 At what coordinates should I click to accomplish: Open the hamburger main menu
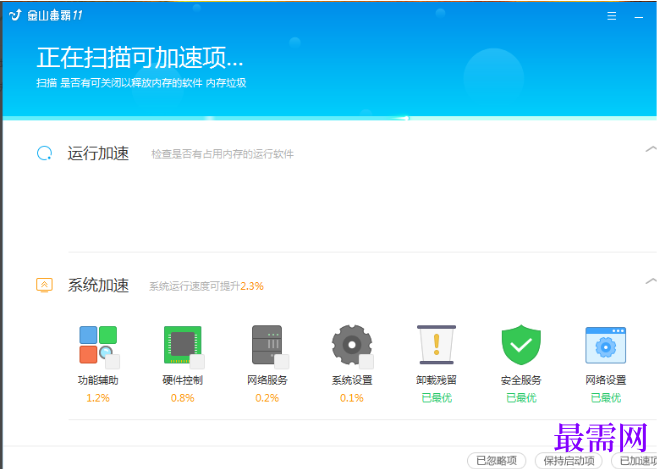612,16
